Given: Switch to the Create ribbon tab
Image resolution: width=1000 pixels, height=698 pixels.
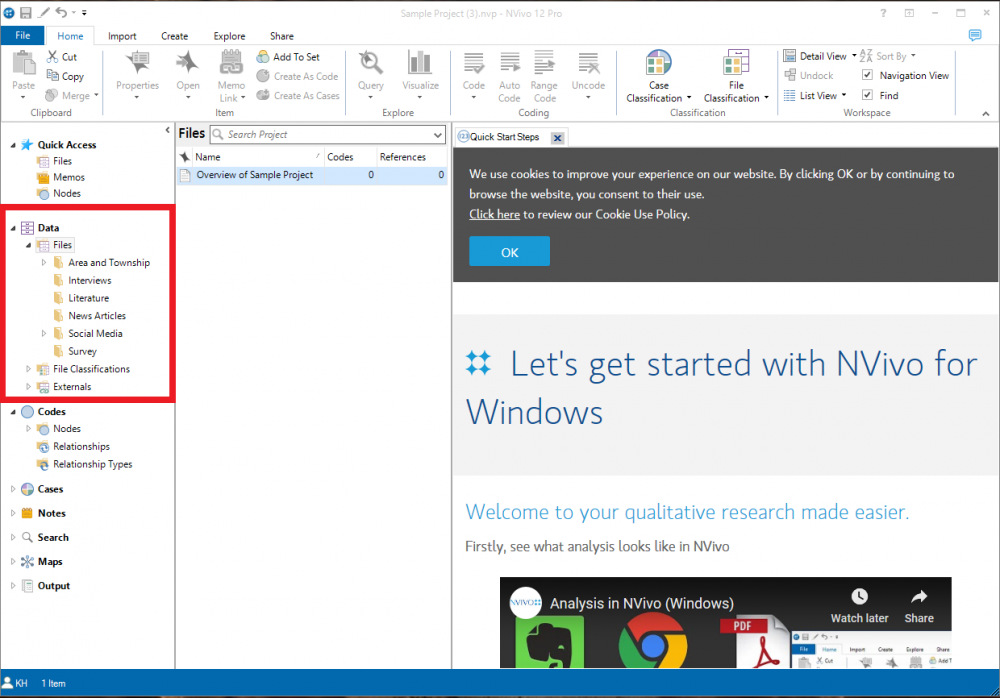Looking at the screenshot, I should (x=174, y=36).
